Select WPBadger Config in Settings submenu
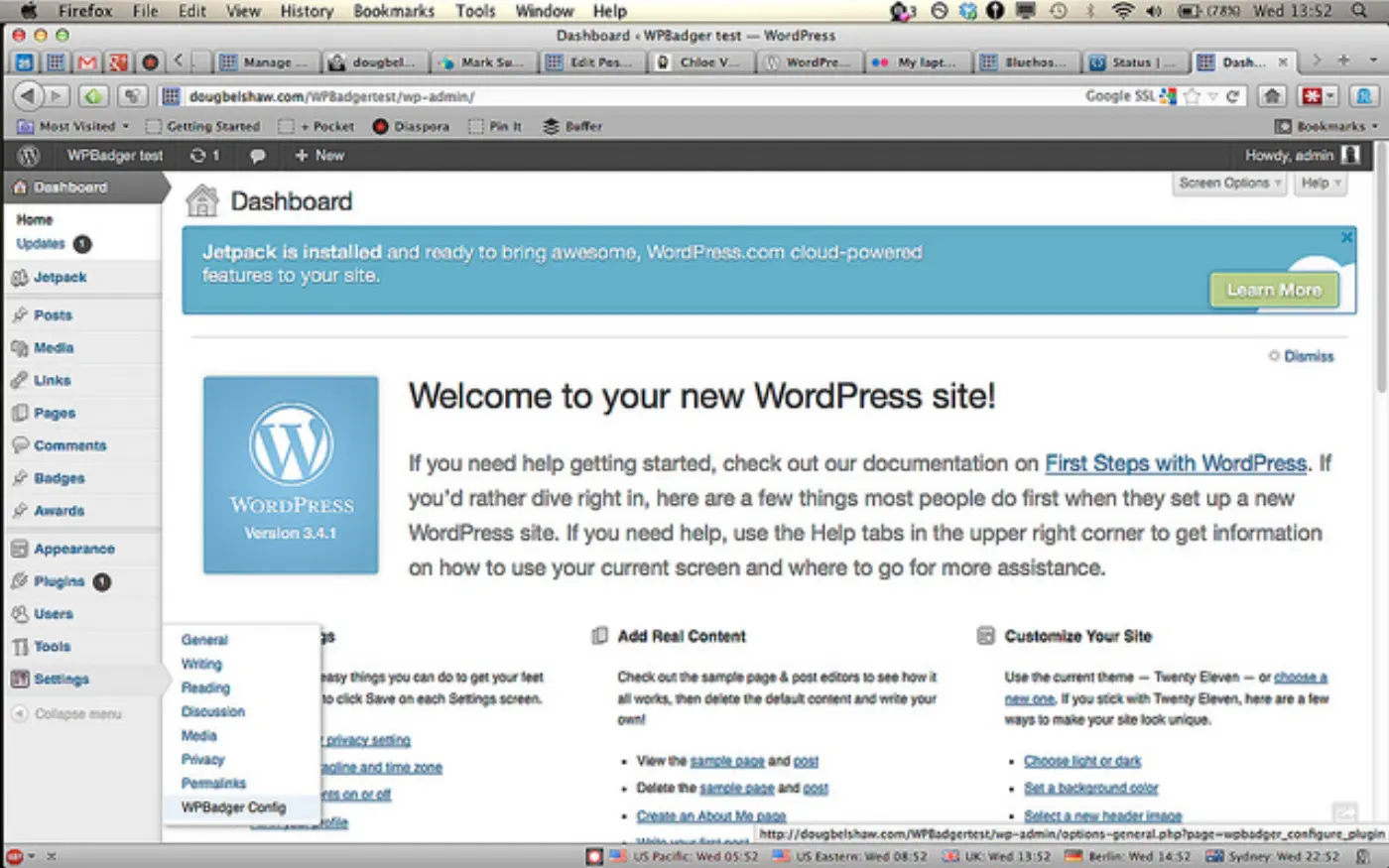This screenshot has height=868, width=1389. tap(233, 807)
